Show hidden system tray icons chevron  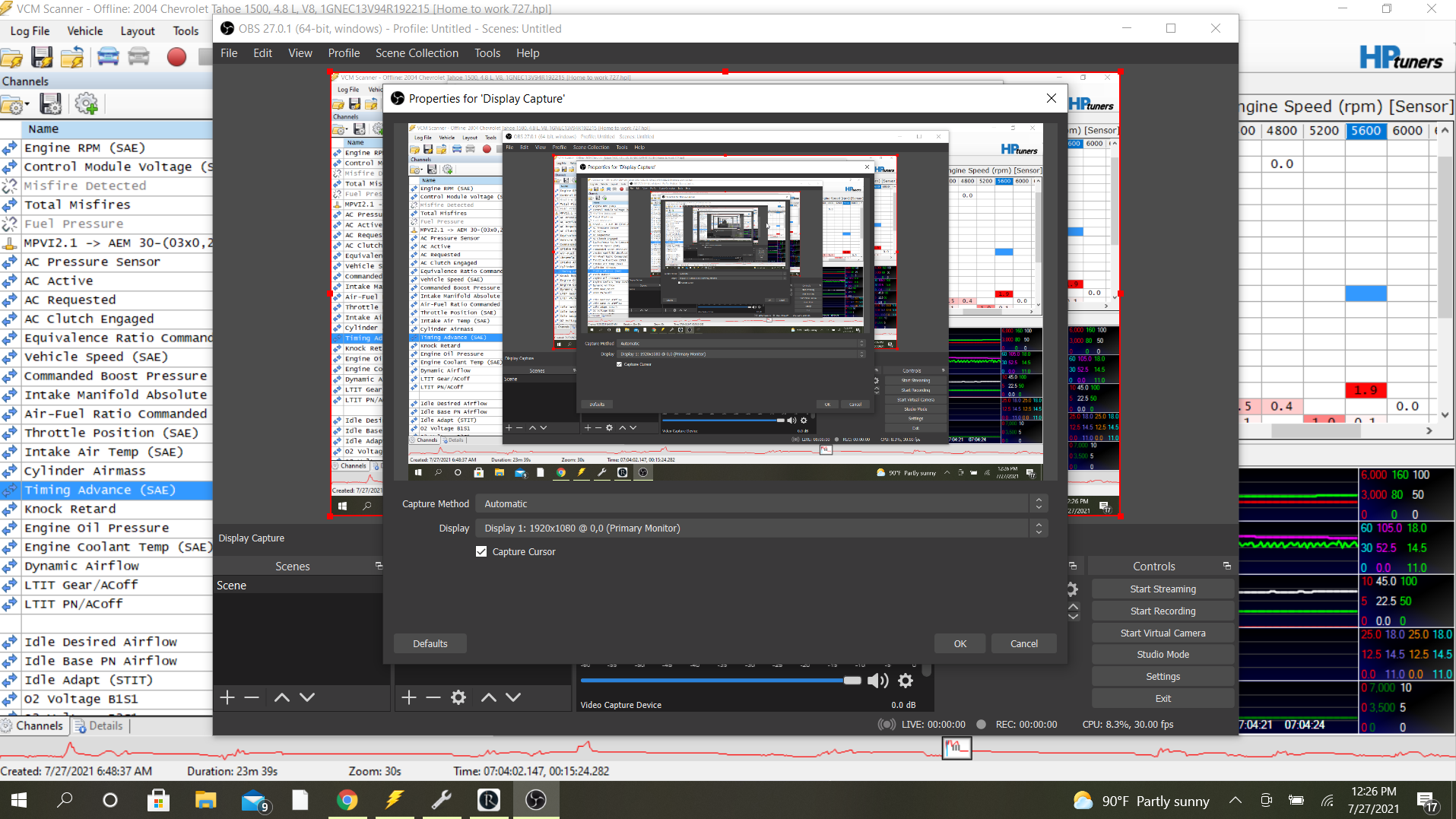1236,800
